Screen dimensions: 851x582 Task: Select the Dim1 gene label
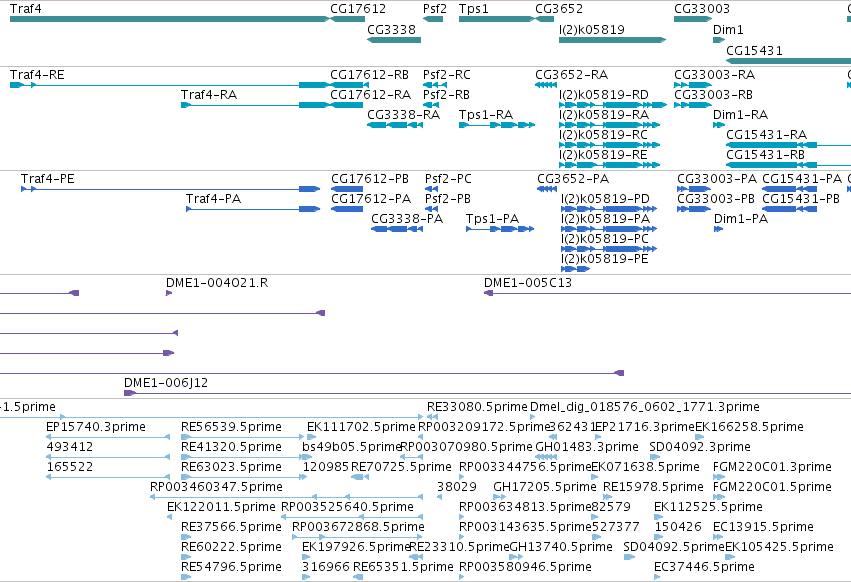728,29
